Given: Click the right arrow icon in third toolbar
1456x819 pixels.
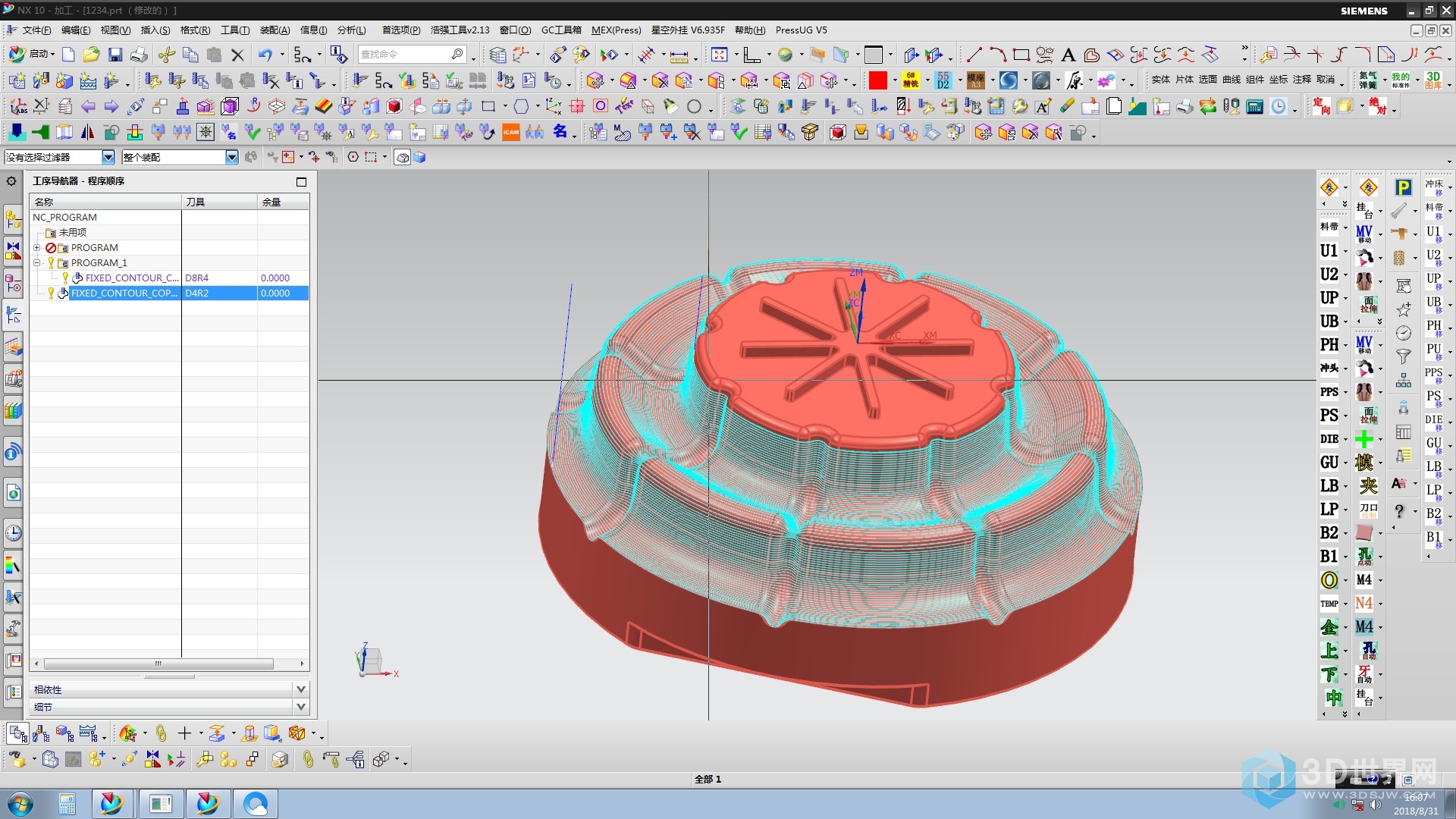Looking at the screenshot, I should (x=111, y=107).
